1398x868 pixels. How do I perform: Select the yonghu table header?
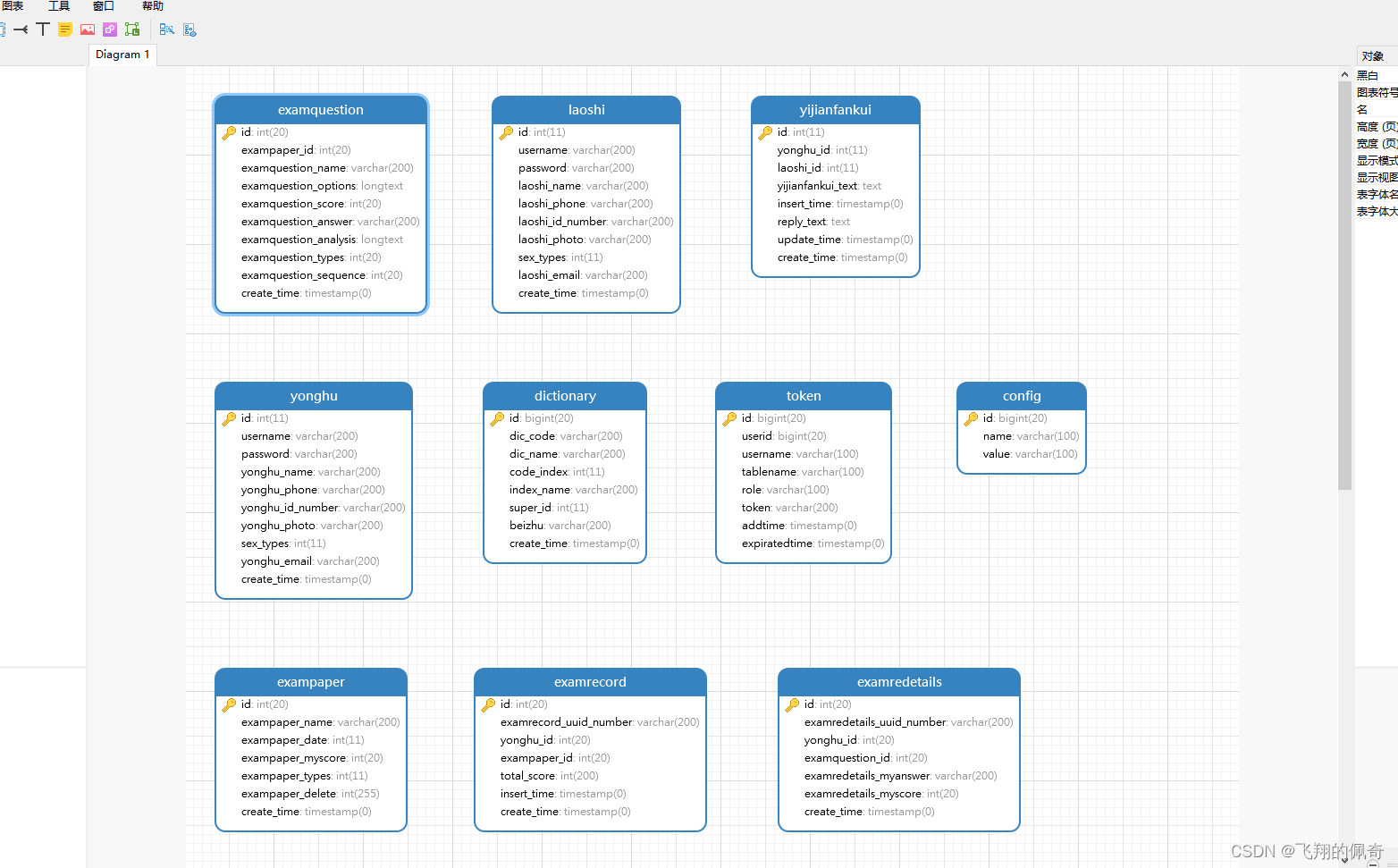314,396
